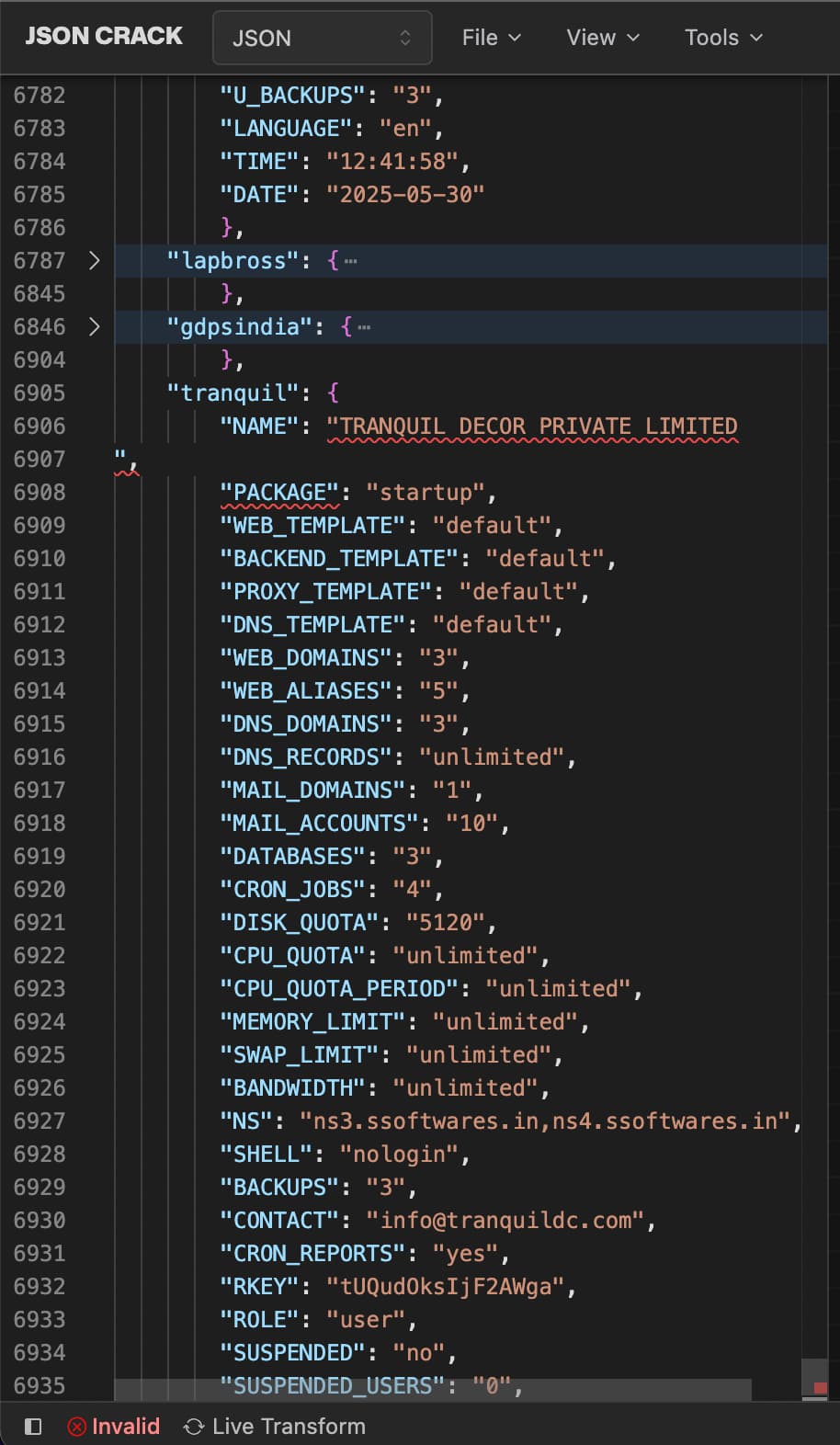Click line number 6905 in the gutter
Image resolution: width=840 pixels, height=1445 pixels.
click(x=40, y=393)
